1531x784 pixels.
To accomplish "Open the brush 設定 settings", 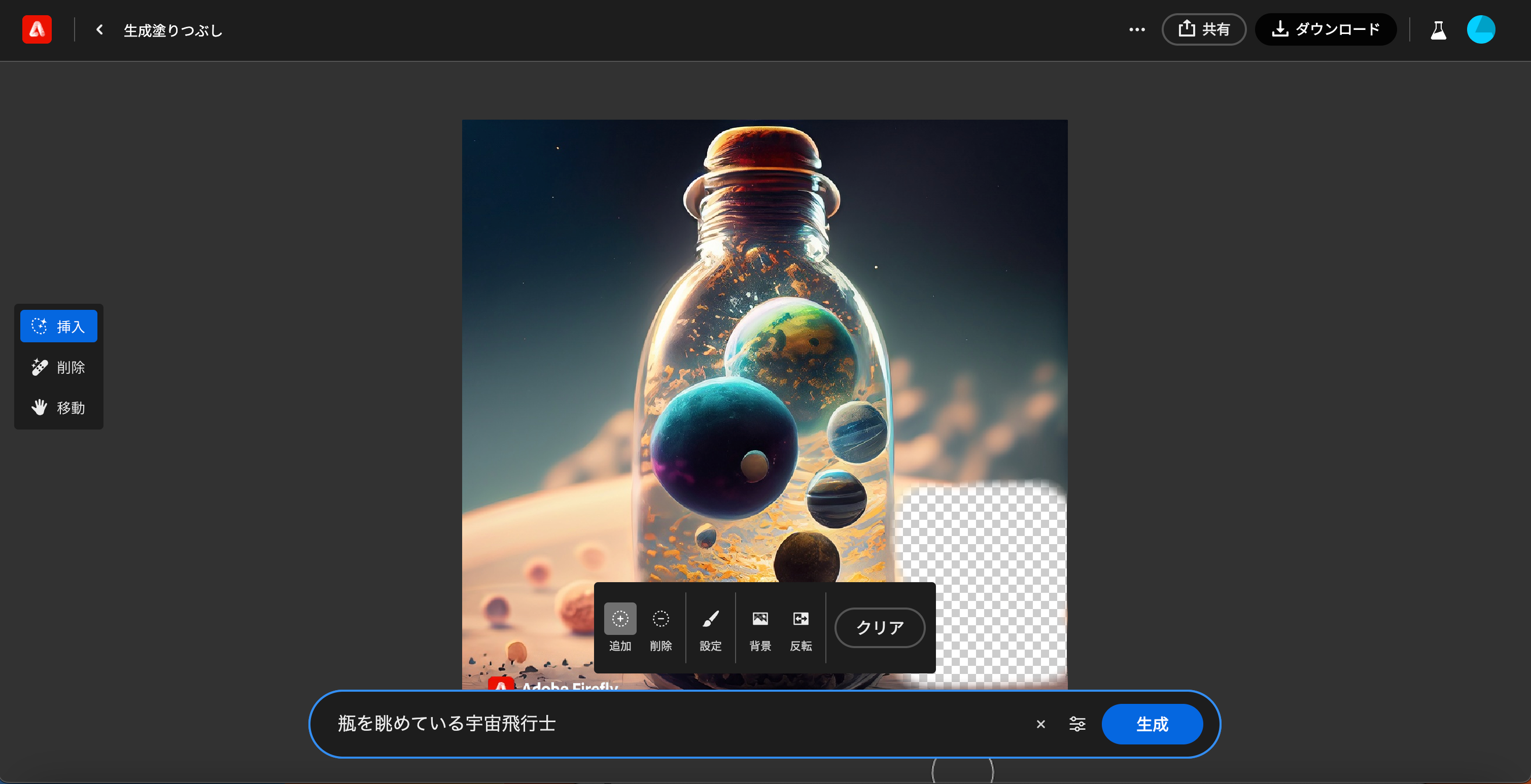I will point(710,627).
